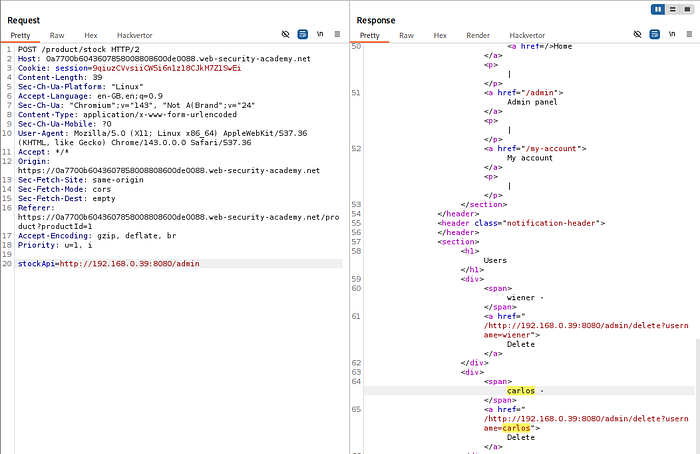Click the delete?username=carlos URL
Screen dimensions: 700x454
[586, 423]
